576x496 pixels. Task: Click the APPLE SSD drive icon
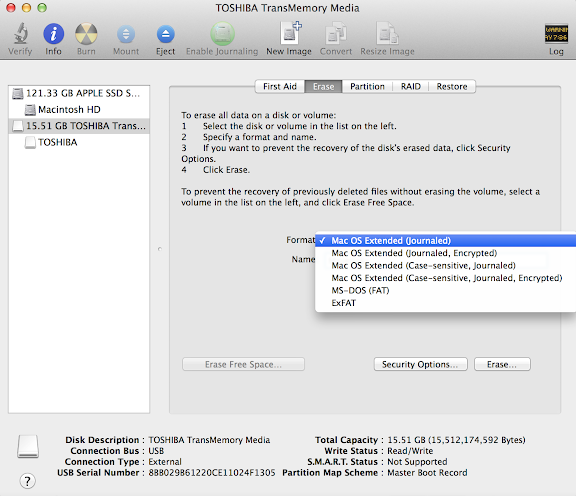click(x=18, y=93)
